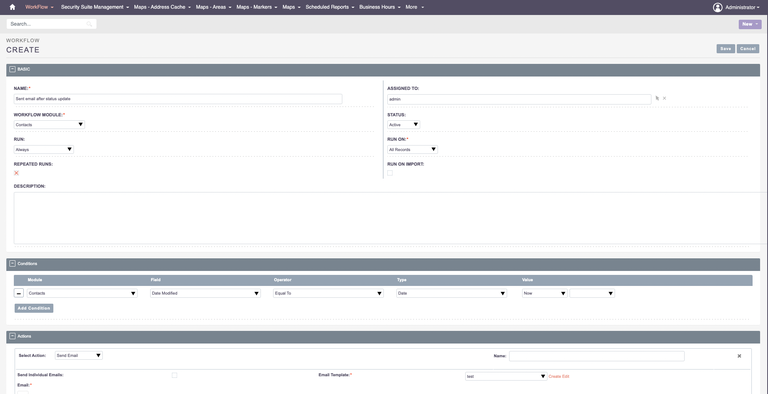Remove the Contacts condition row with minus

coord(19,293)
